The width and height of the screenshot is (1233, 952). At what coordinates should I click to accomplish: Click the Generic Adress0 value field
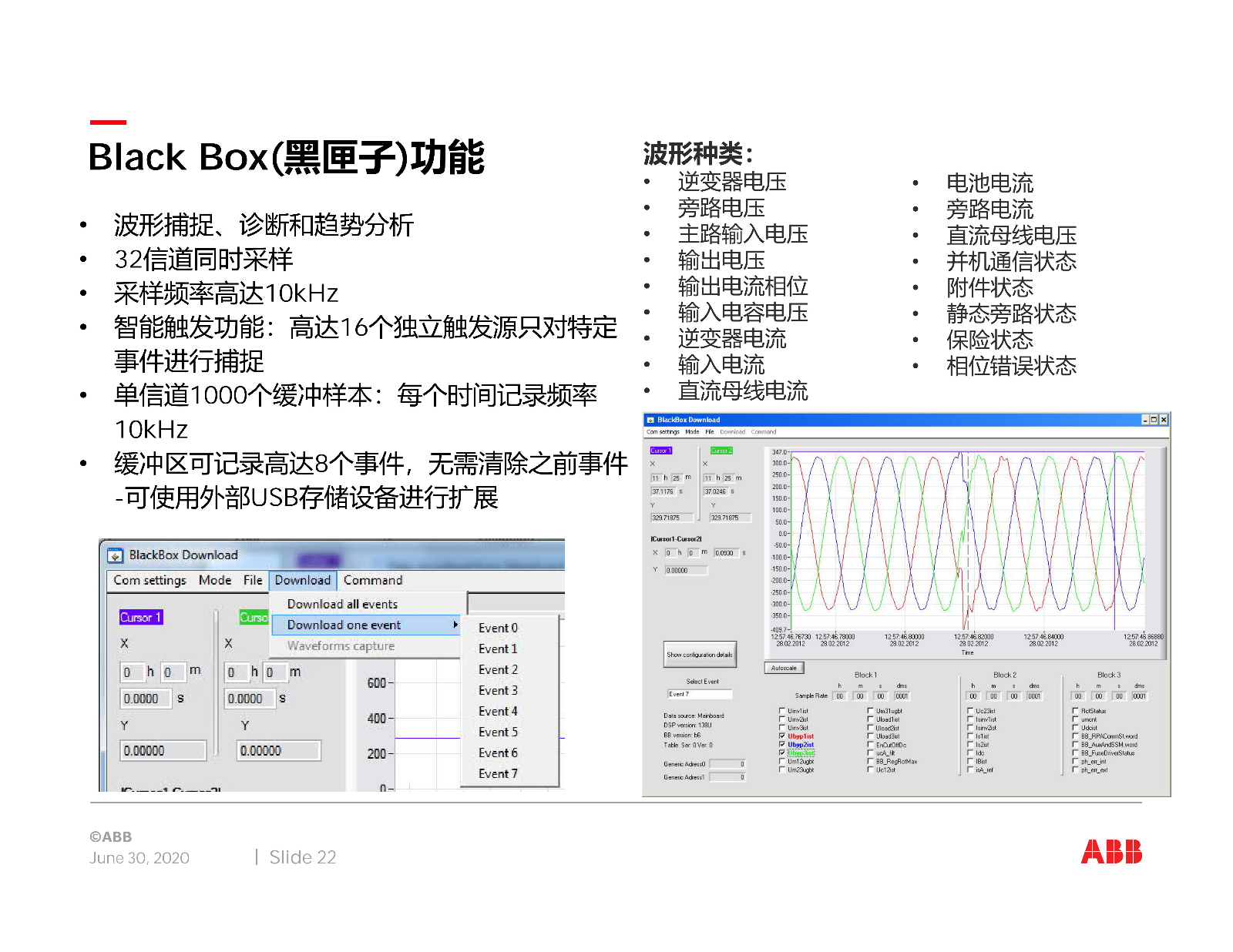[x=727, y=764]
